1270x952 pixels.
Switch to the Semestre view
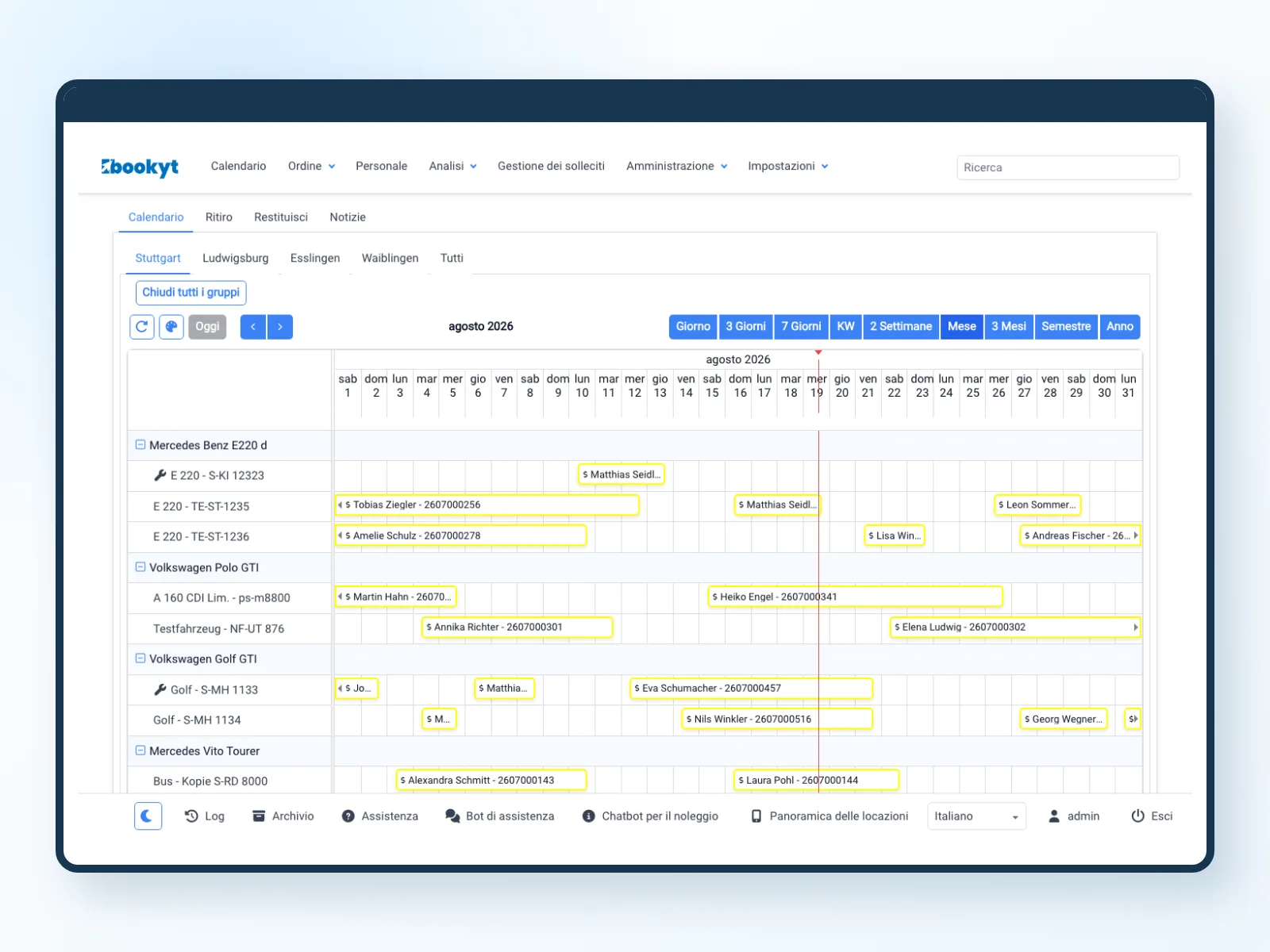[1066, 327]
